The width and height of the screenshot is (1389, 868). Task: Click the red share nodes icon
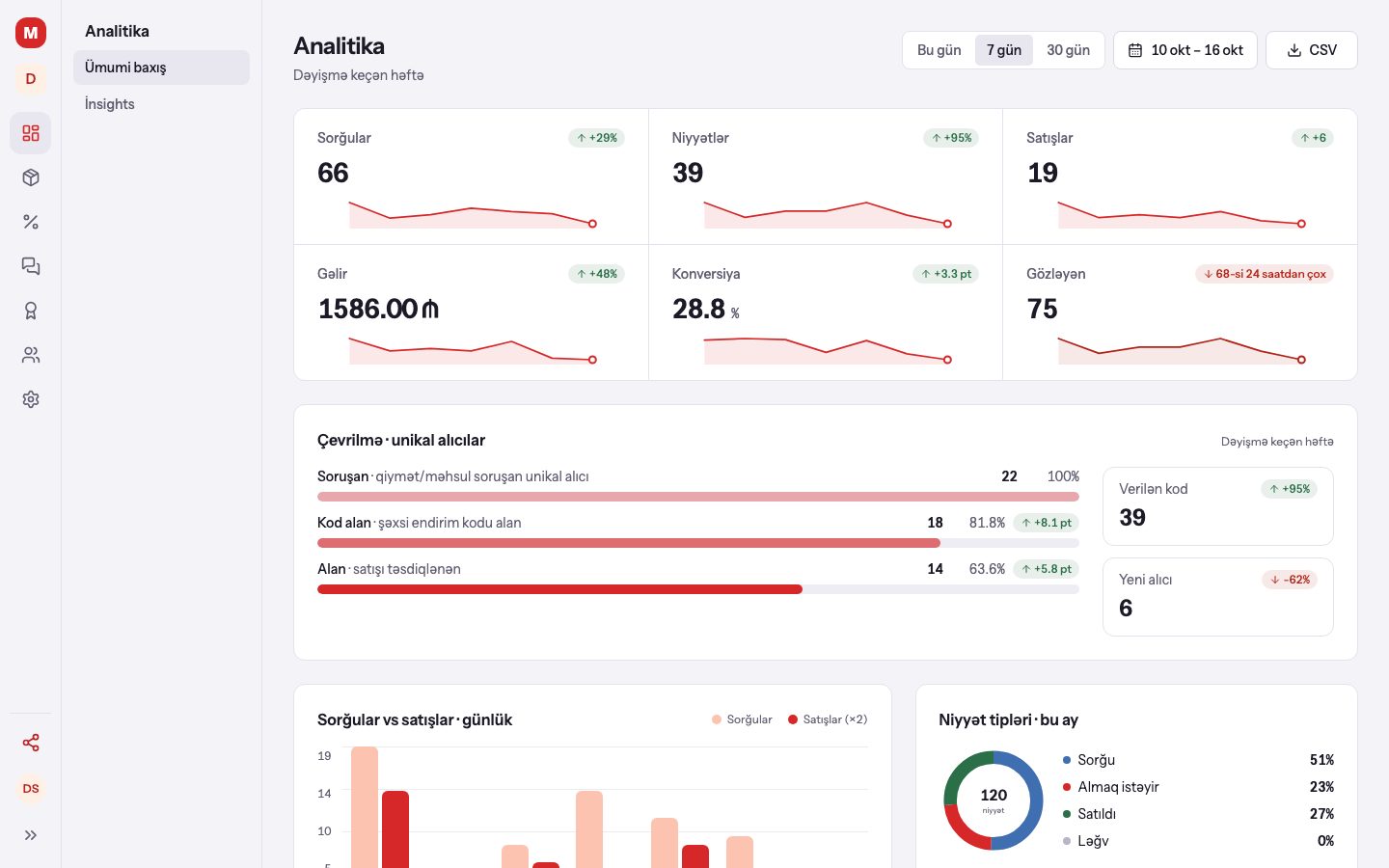(x=31, y=743)
